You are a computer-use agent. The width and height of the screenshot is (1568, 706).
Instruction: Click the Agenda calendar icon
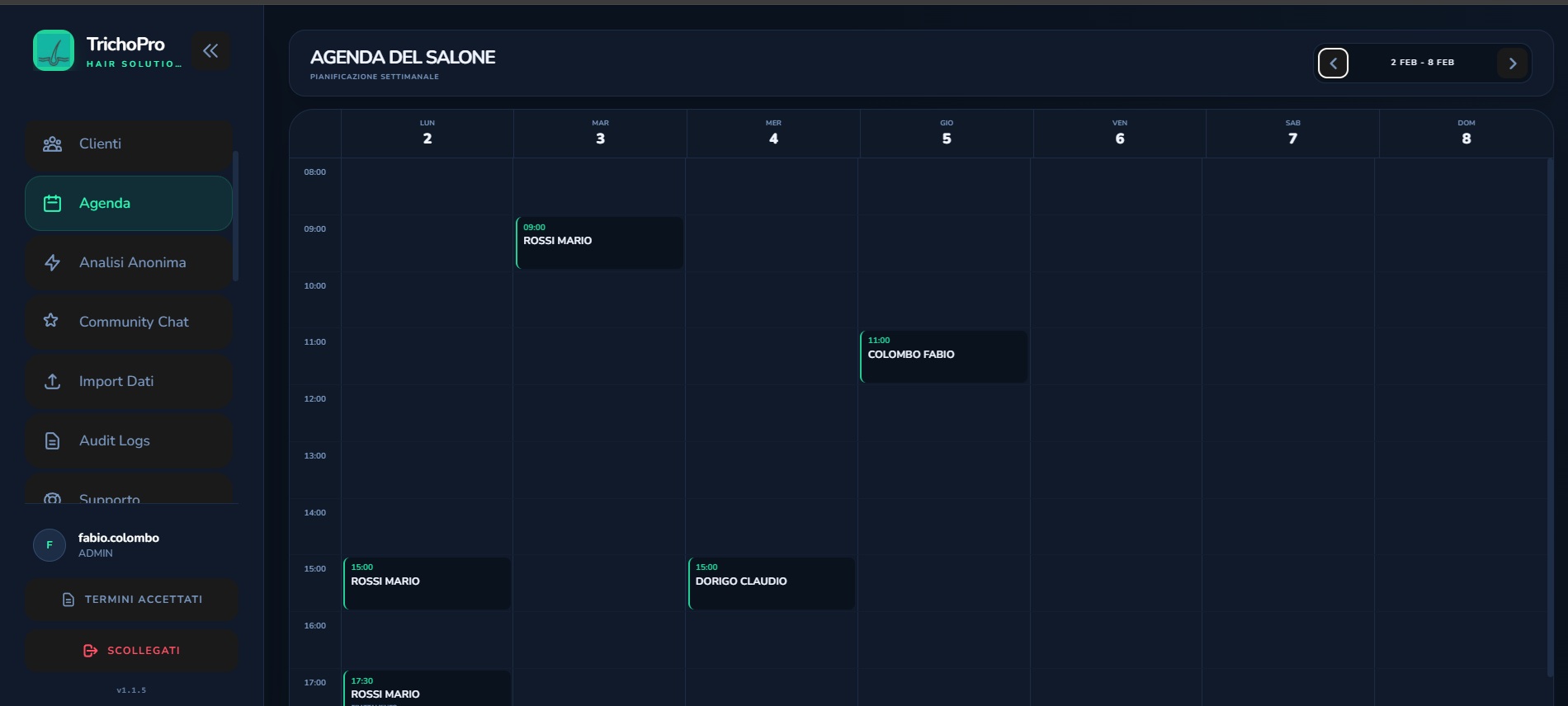52,204
